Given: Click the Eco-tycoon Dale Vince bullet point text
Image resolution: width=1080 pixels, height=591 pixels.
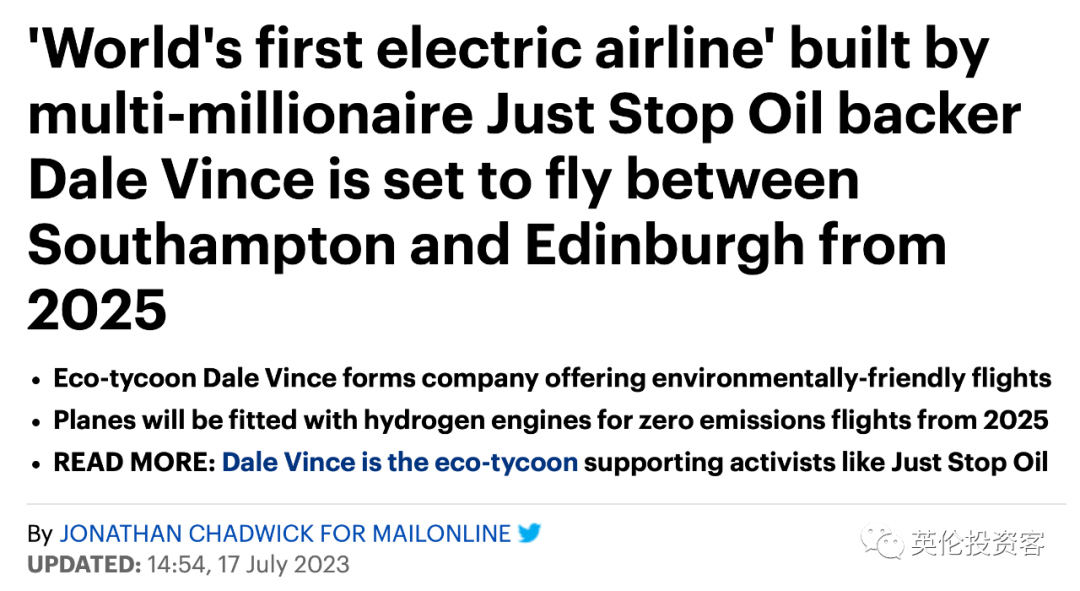Looking at the screenshot, I should (x=552, y=378).
